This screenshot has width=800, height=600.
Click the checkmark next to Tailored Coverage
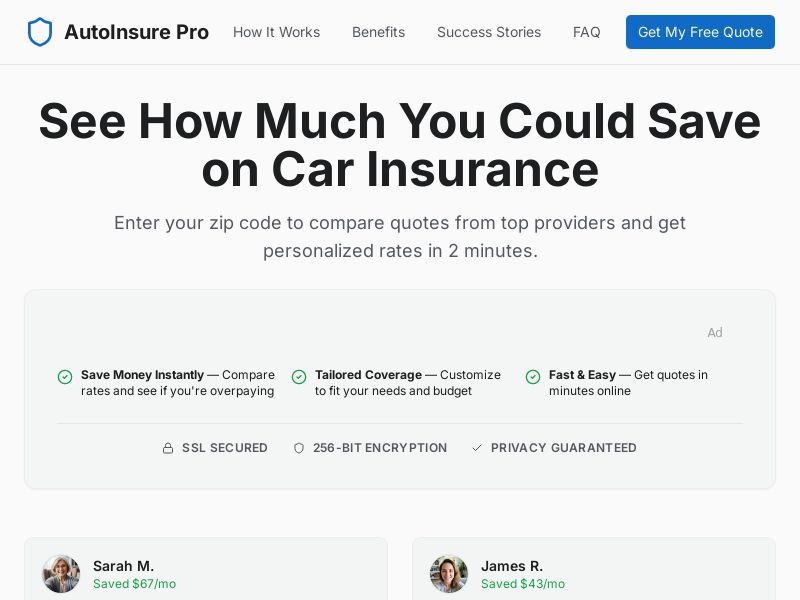click(299, 377)
